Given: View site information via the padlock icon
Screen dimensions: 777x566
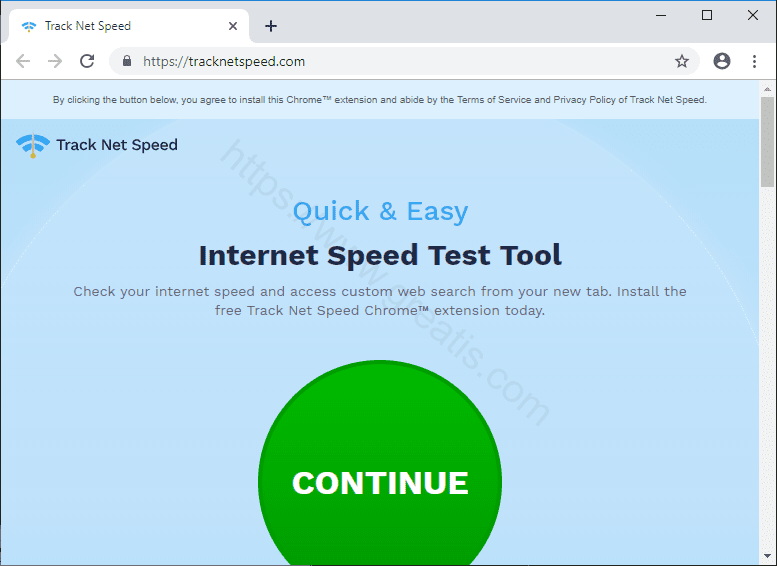Looking at the screenshot, I should (127, 61).
